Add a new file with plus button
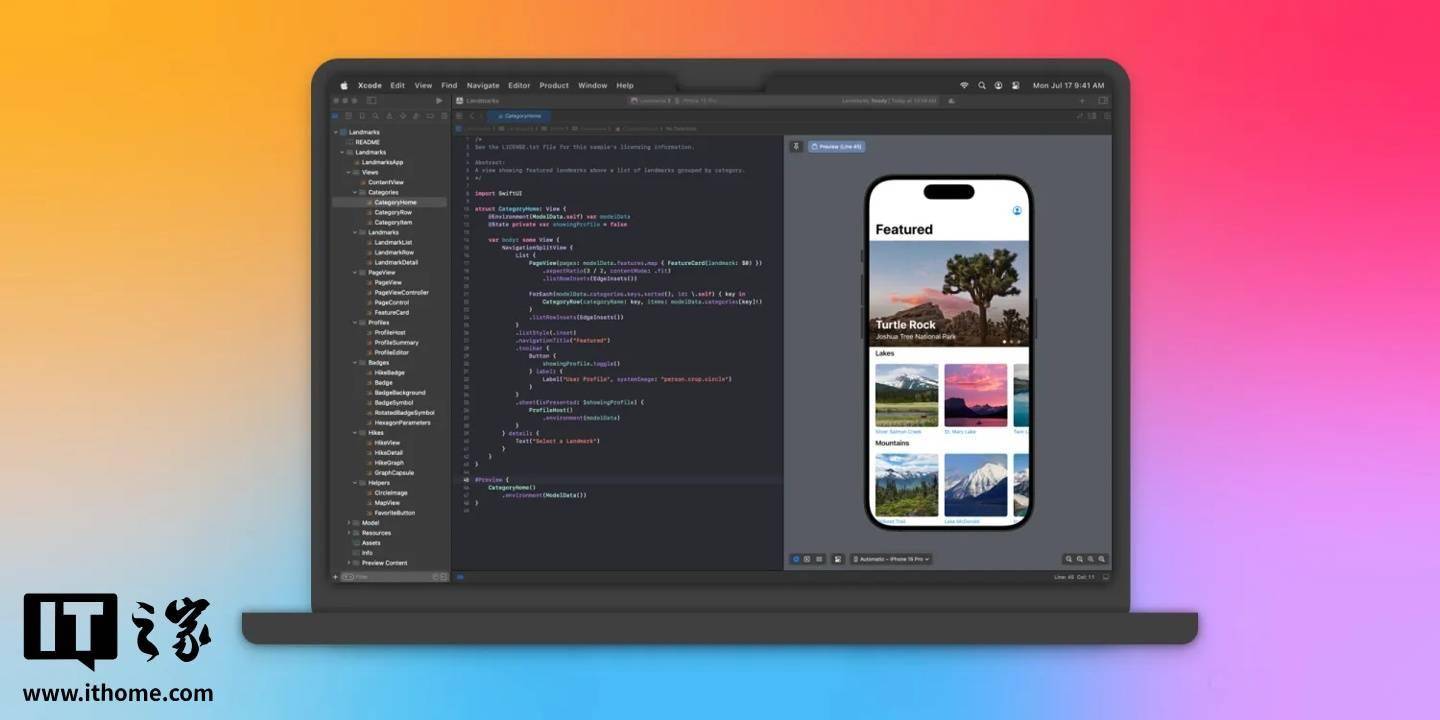Screen dimensions: 1440x720 coord(335,577)
